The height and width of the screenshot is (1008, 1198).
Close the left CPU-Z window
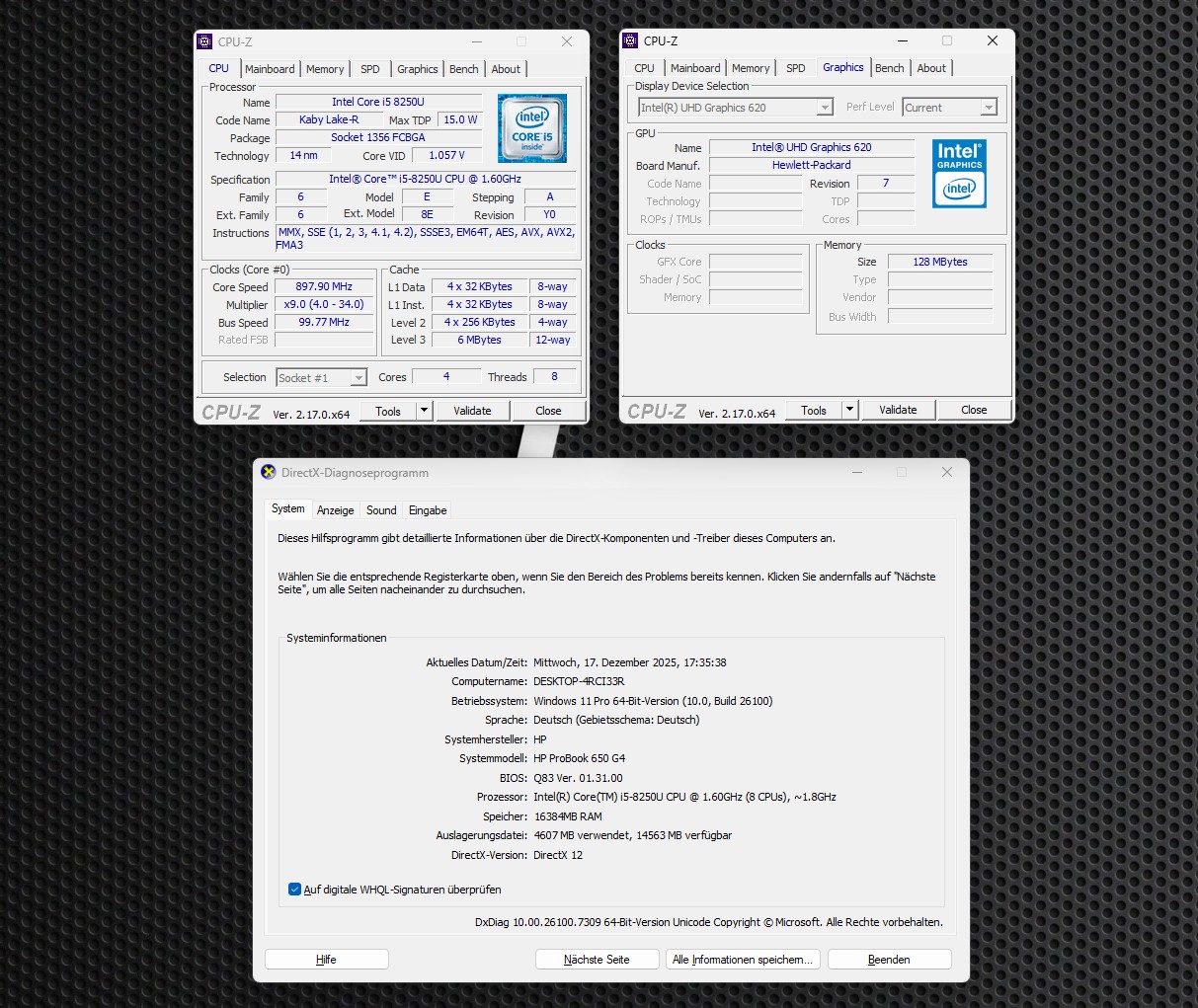tap(566, 41)
